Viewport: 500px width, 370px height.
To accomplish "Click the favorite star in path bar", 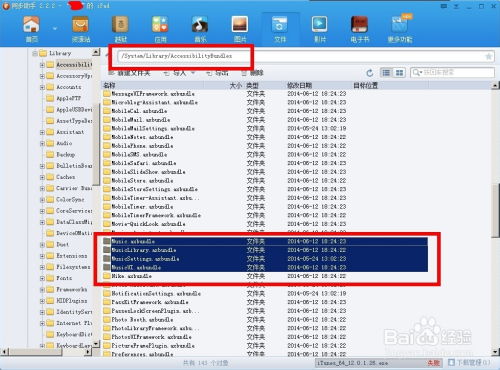I will 489,56.
